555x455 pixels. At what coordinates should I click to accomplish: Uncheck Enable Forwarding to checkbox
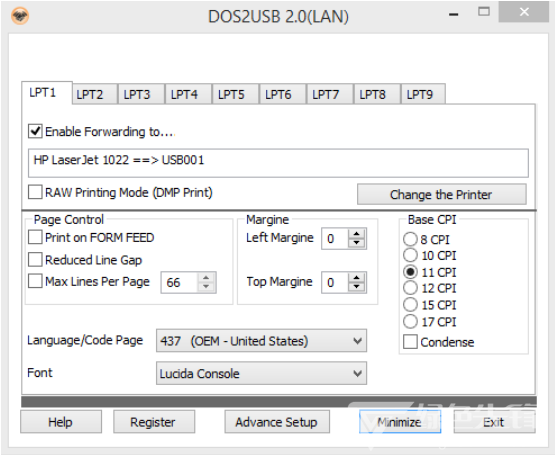click(35, 131)
